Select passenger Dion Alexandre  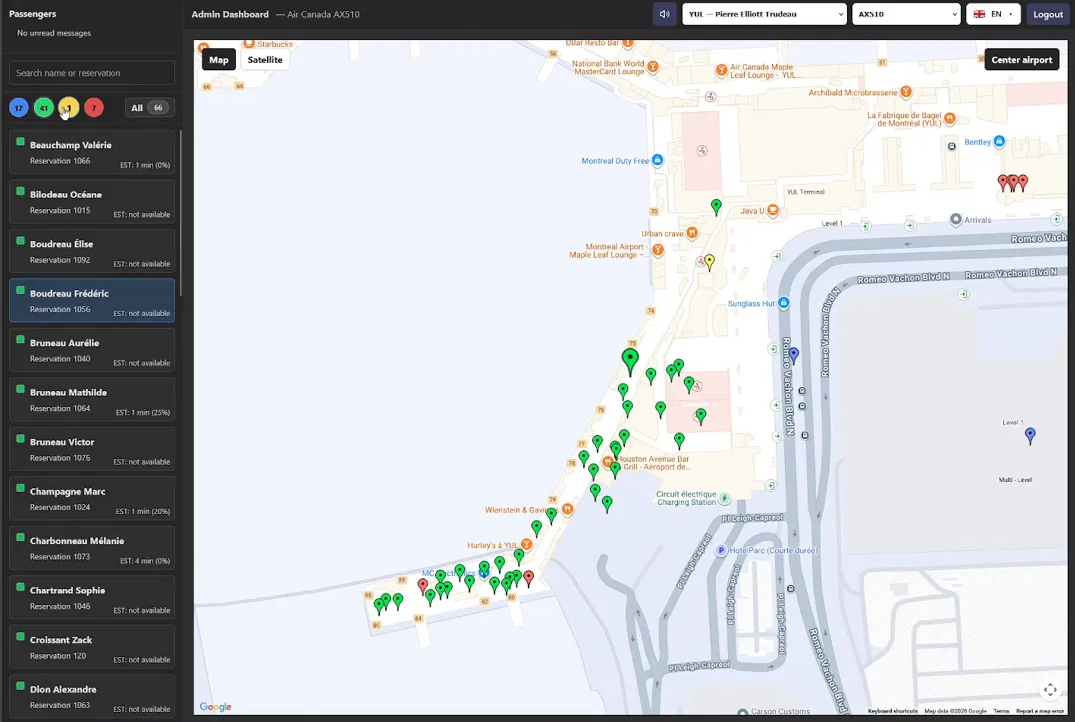click(92, 696)
